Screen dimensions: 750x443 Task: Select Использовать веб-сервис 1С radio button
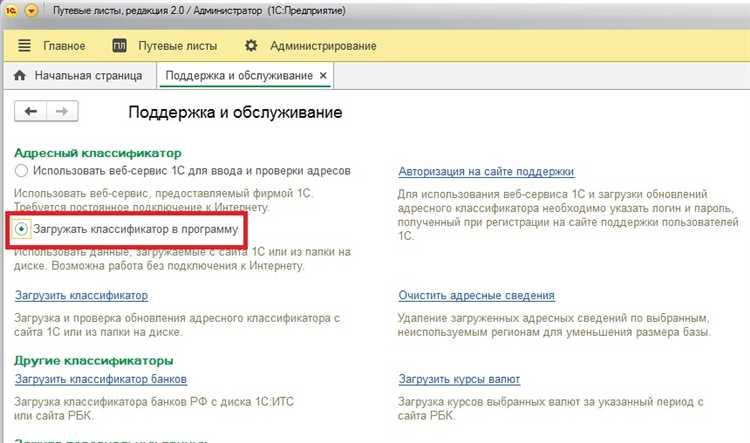(21, 170)
